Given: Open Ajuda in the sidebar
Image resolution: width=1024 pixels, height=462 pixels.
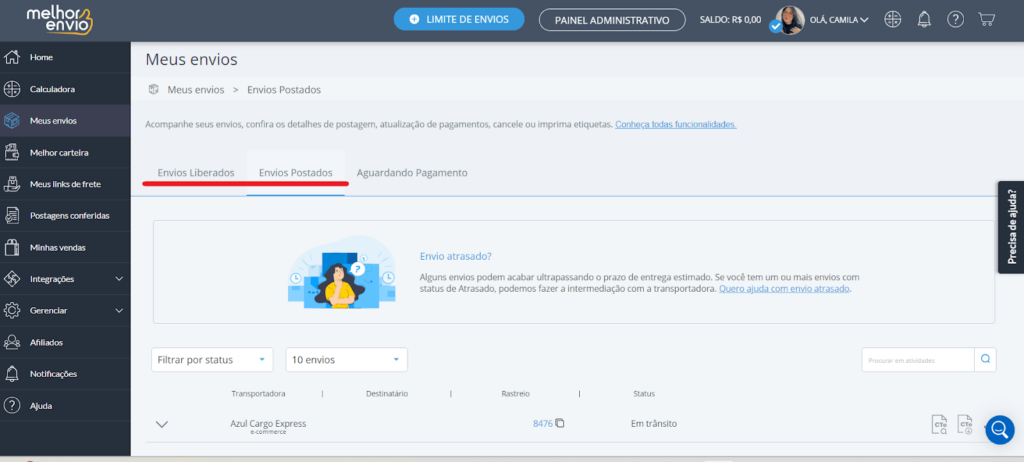Looking at the screenshot, I should click(x=65, y=406).
